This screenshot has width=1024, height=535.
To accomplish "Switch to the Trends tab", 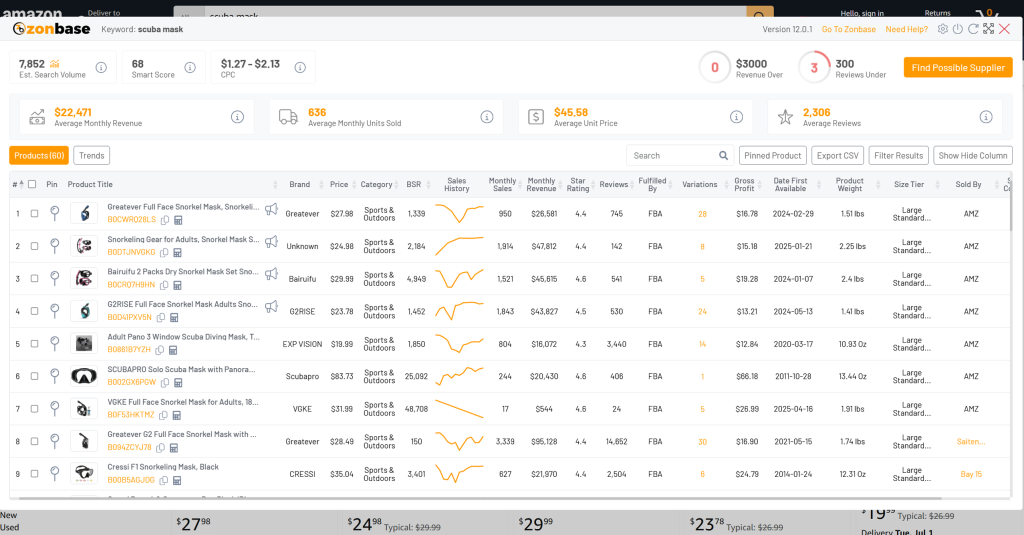I will tap(91, 155).
